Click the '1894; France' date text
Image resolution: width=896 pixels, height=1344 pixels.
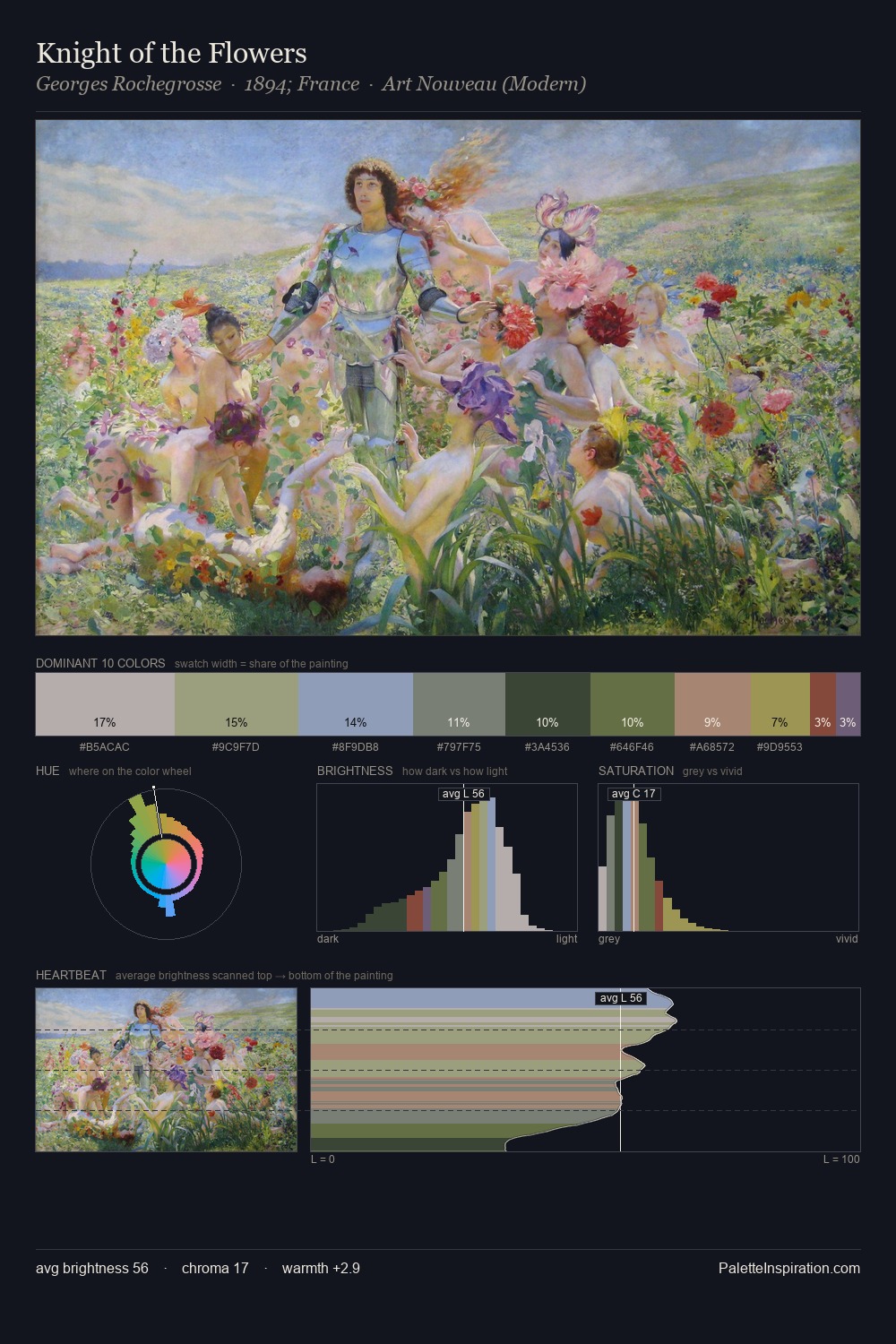302,84
